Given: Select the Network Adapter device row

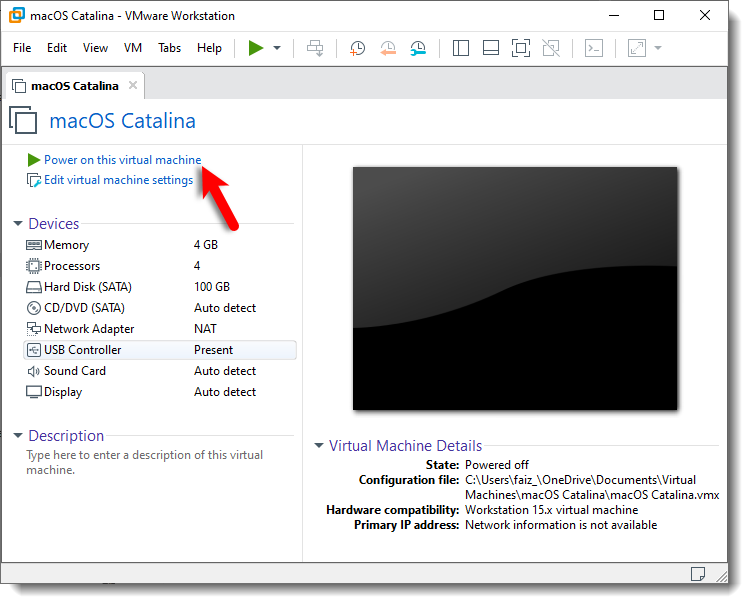Looking at the screenshot, I should (x=160, y=329).
